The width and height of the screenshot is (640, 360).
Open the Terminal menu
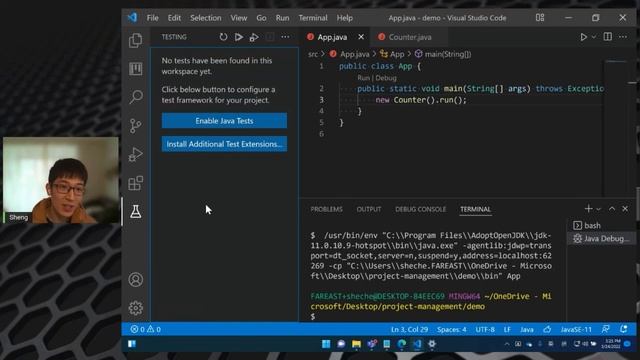pos(313,18)
